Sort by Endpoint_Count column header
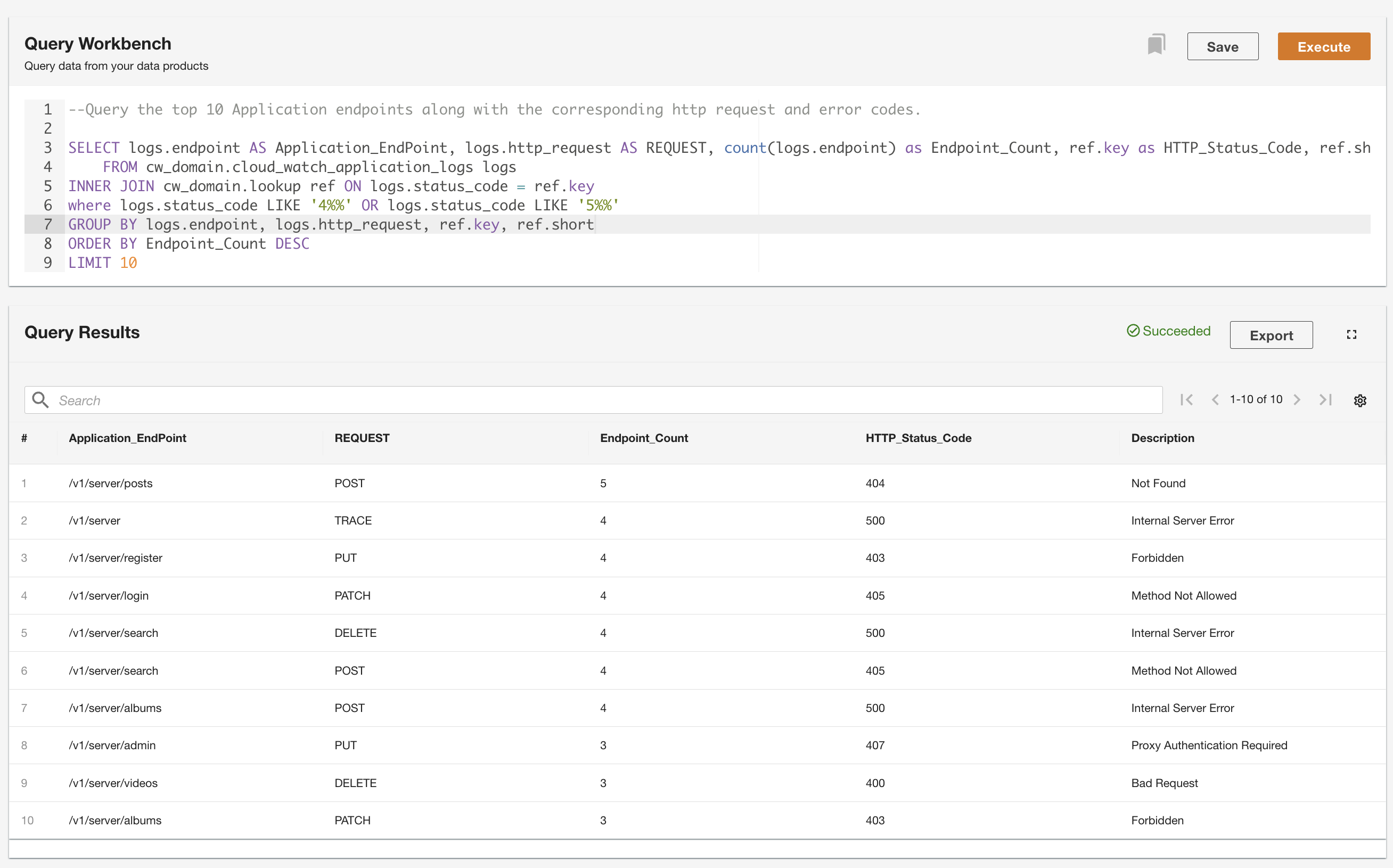 [643, 438]
